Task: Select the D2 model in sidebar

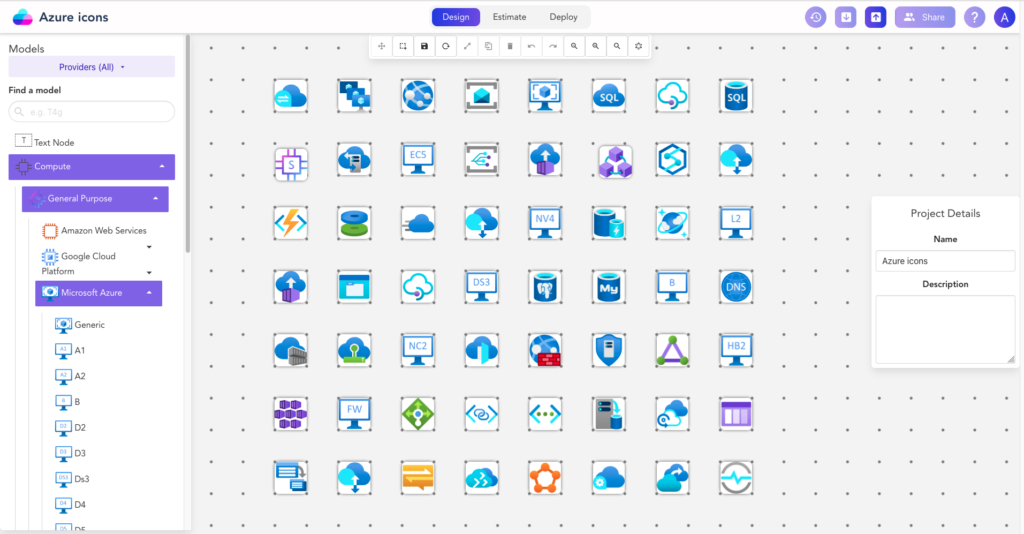Action: click(71, 428)
